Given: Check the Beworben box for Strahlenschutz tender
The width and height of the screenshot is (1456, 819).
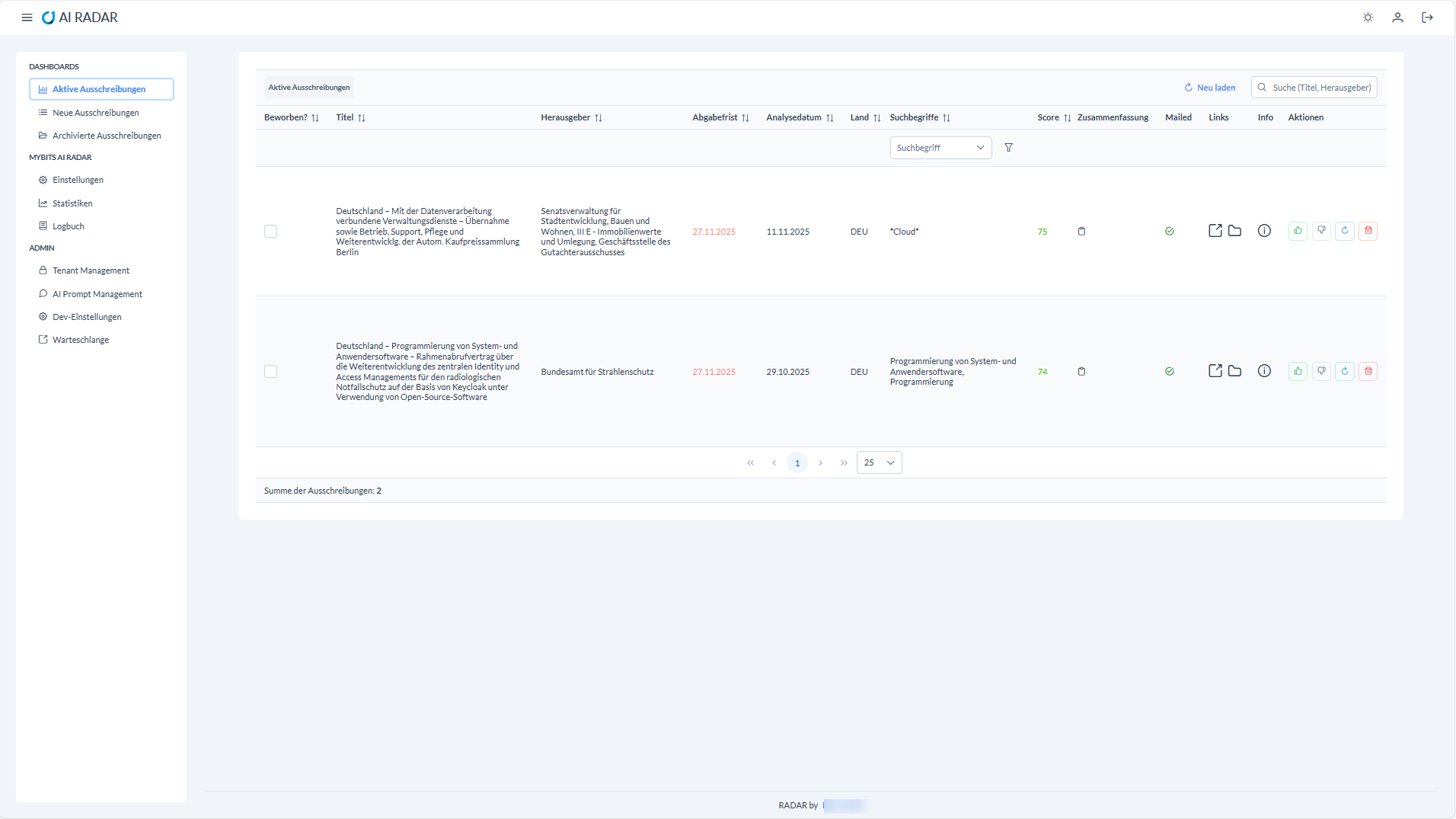Looking at the screenshot, I should (270, 372).
